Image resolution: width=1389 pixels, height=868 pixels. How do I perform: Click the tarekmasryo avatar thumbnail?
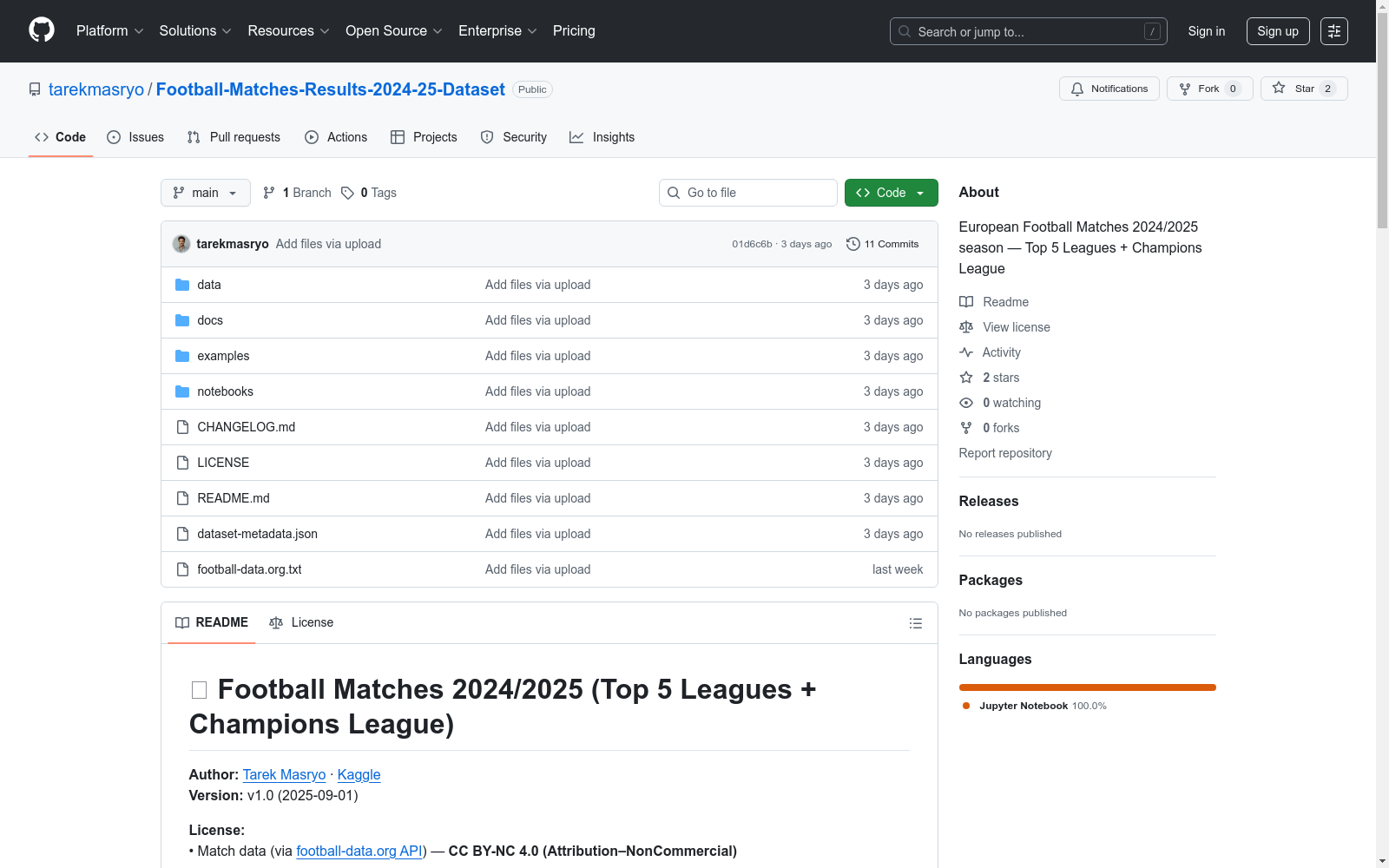click(x=181, y=244)
